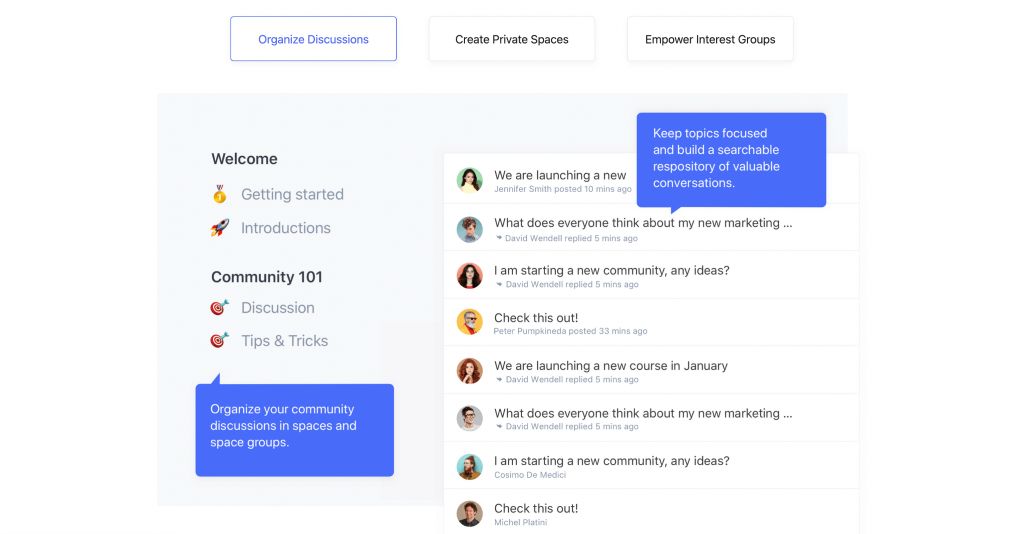This screenshot has width=1024, height=534.
Task: Click Jennifer Smith's avatar in first post
Action: pyautogui.click(x=470, y=181)
